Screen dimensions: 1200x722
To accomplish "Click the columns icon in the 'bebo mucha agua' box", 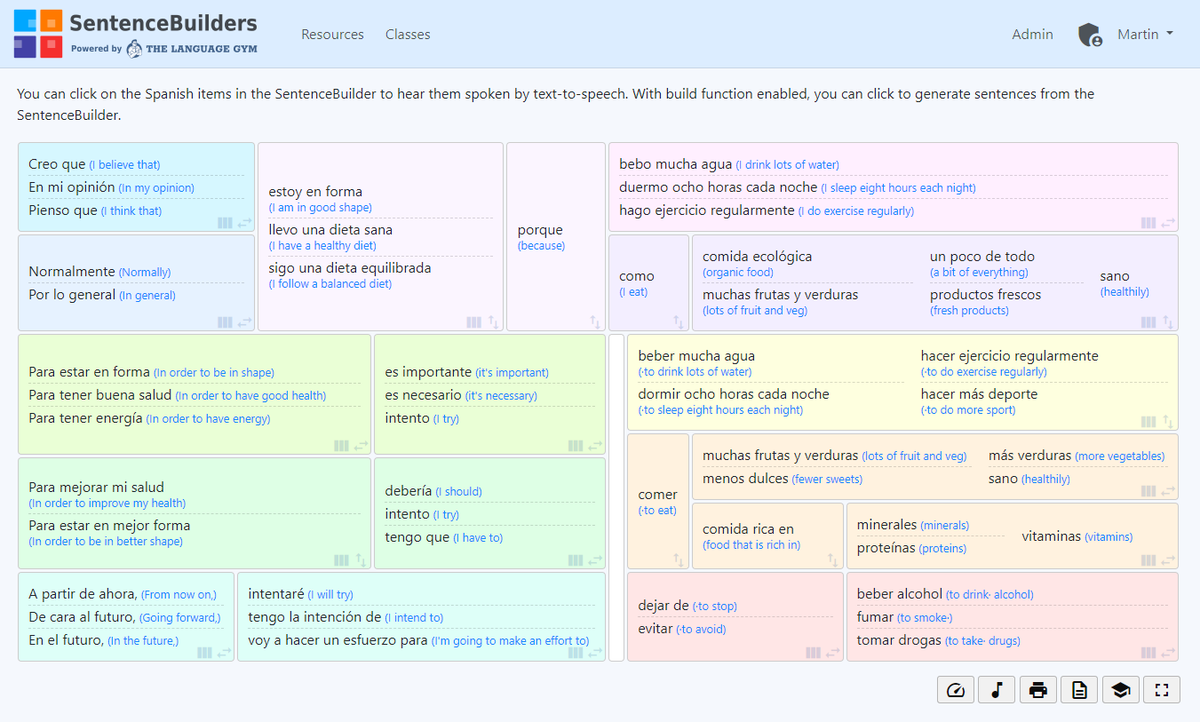I will pyautogui.click(x=1149, y=223).
